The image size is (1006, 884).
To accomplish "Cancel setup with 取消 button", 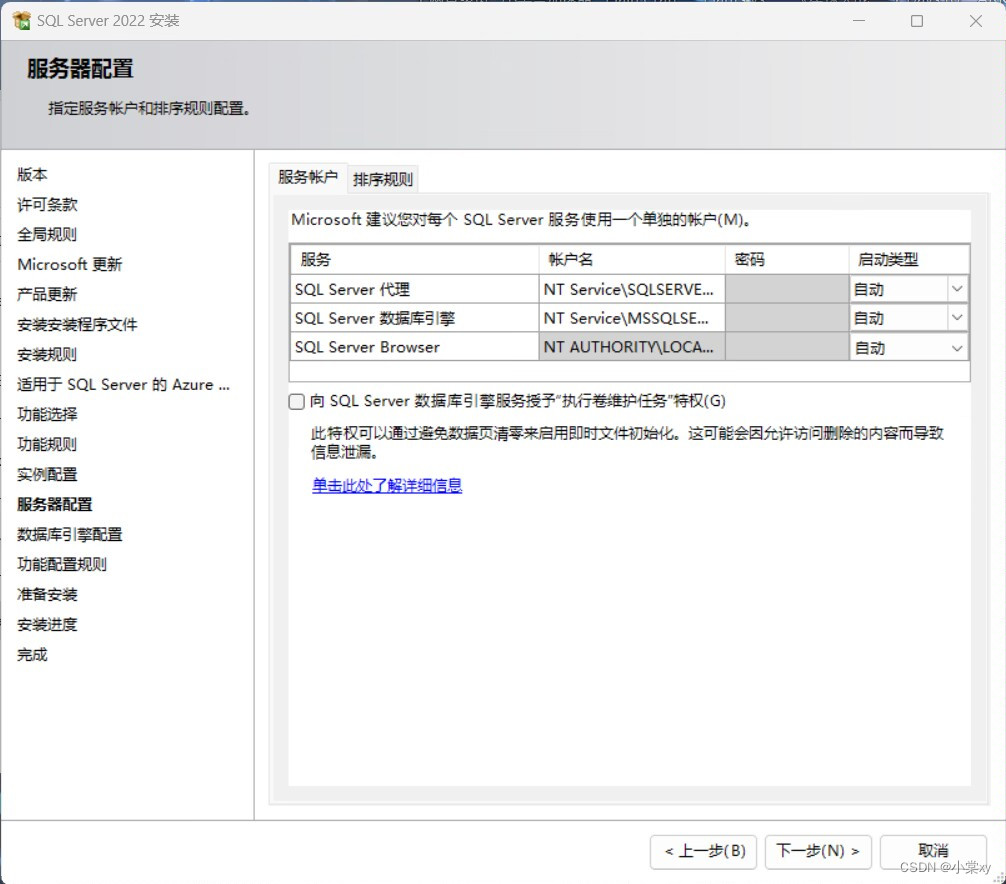I will pyautogui.click(x=933, y=851).
